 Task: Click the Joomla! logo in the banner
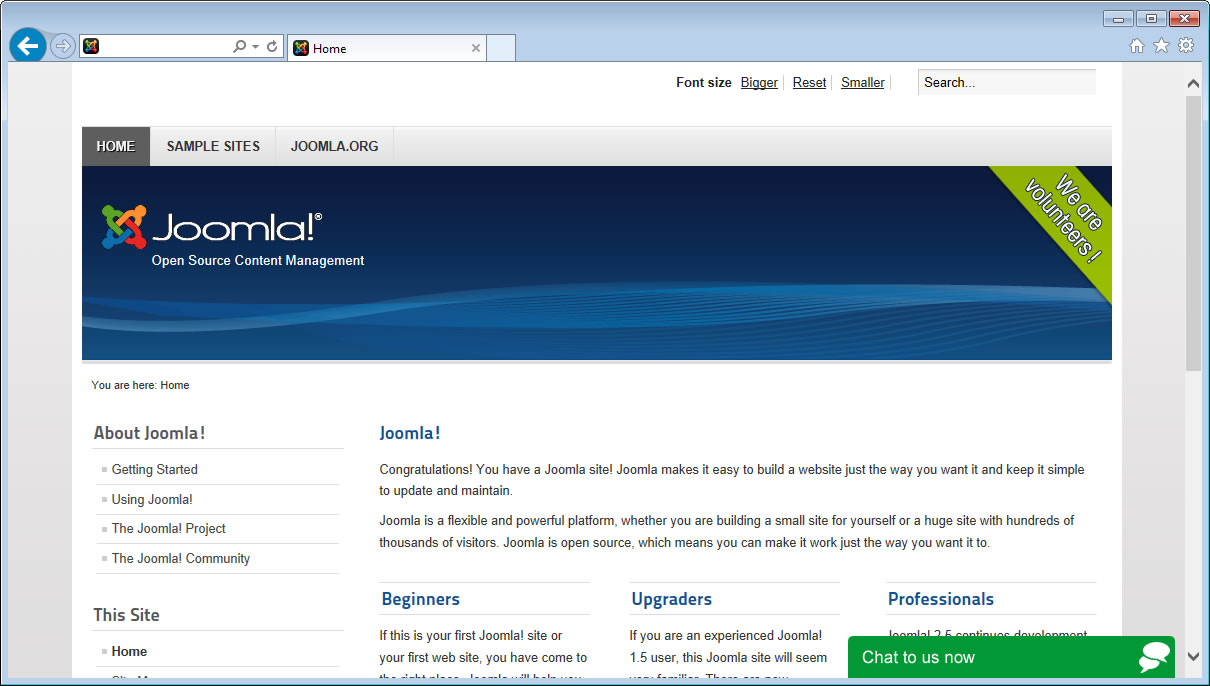(212, 227)
